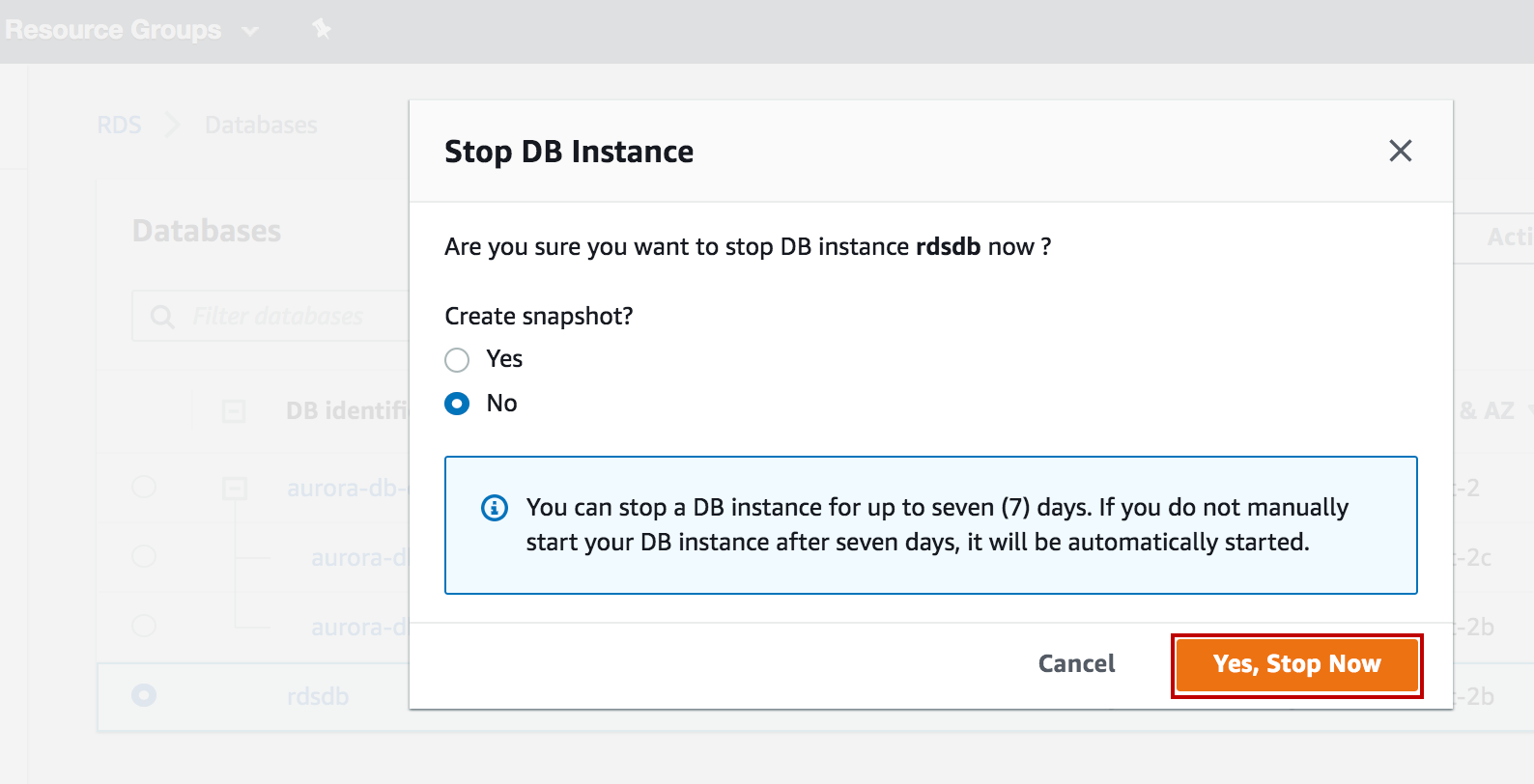Confirm with Yes, Stop Now button
This screenshot has height=784, width=1534.
click(1296, 664)
